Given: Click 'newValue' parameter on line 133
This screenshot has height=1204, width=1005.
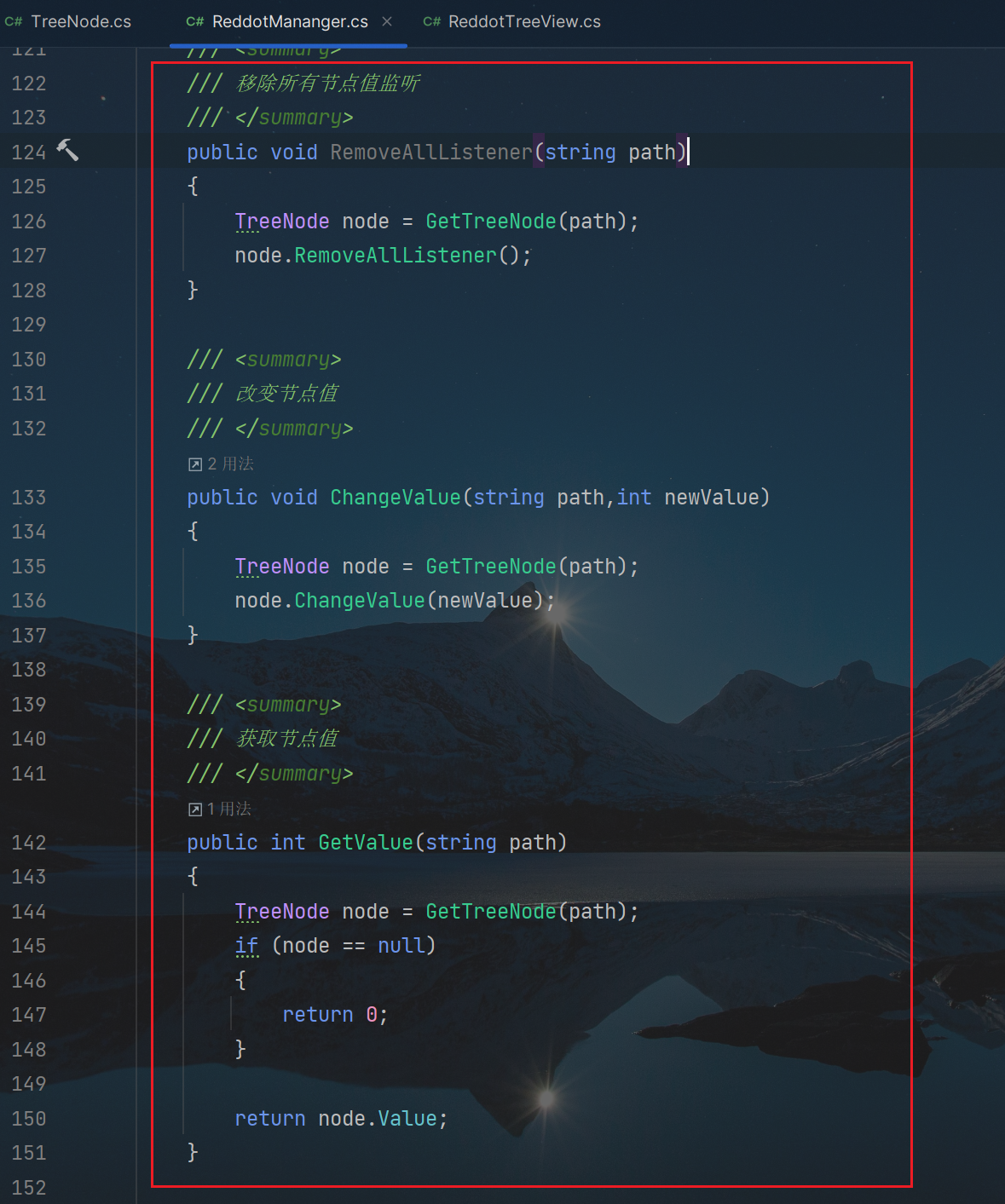Looking at the screenshot, I should coord(712,497).
